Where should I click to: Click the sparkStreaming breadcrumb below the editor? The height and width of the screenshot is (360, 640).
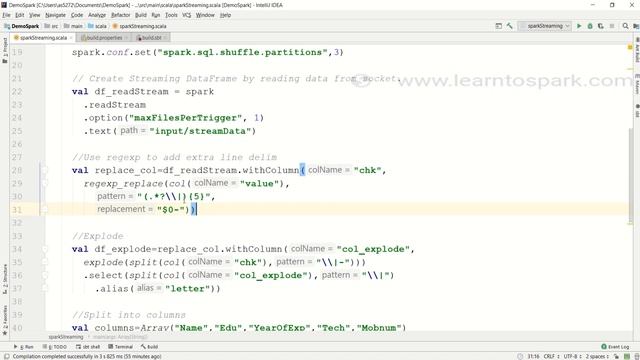66,337
